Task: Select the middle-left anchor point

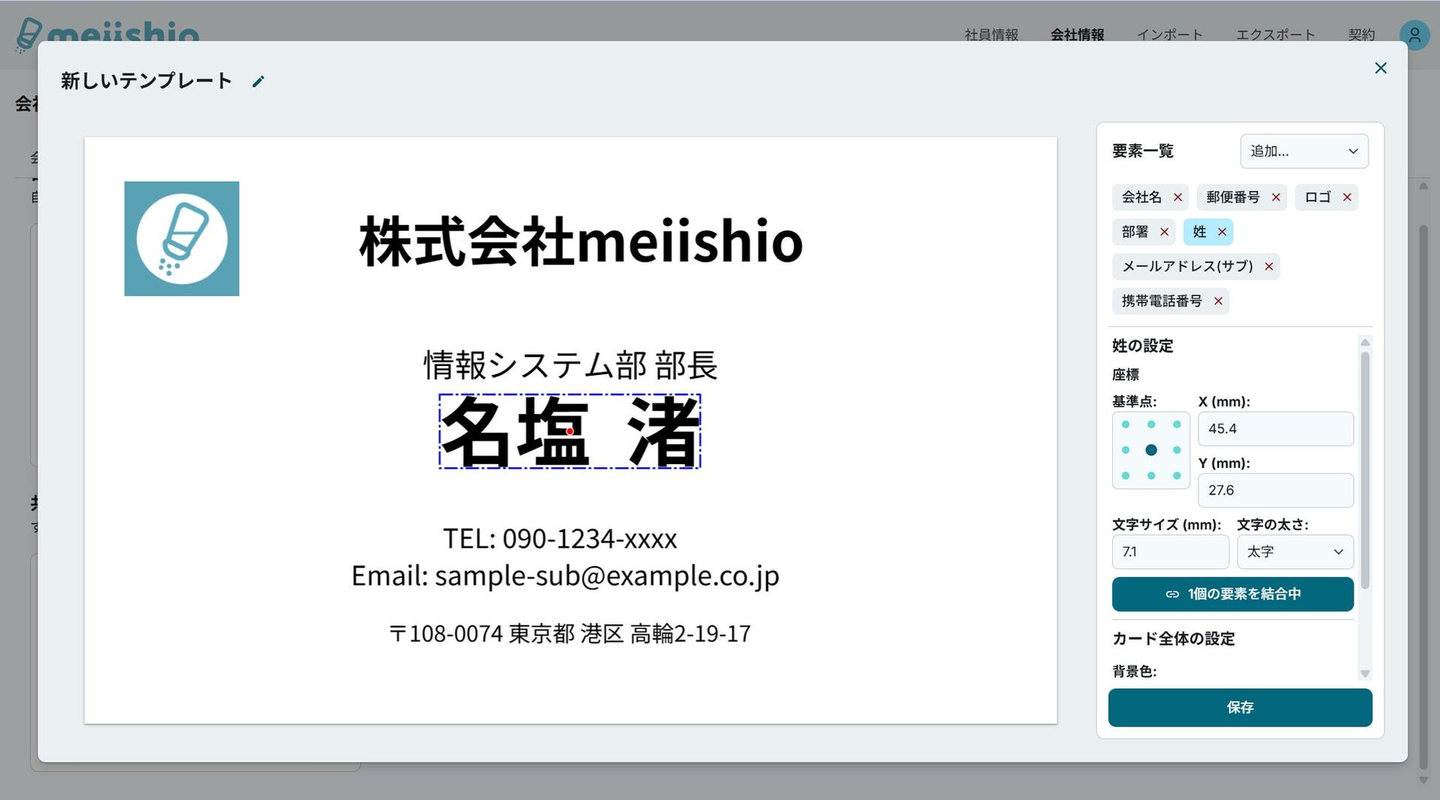Action: coord(1126,450)
